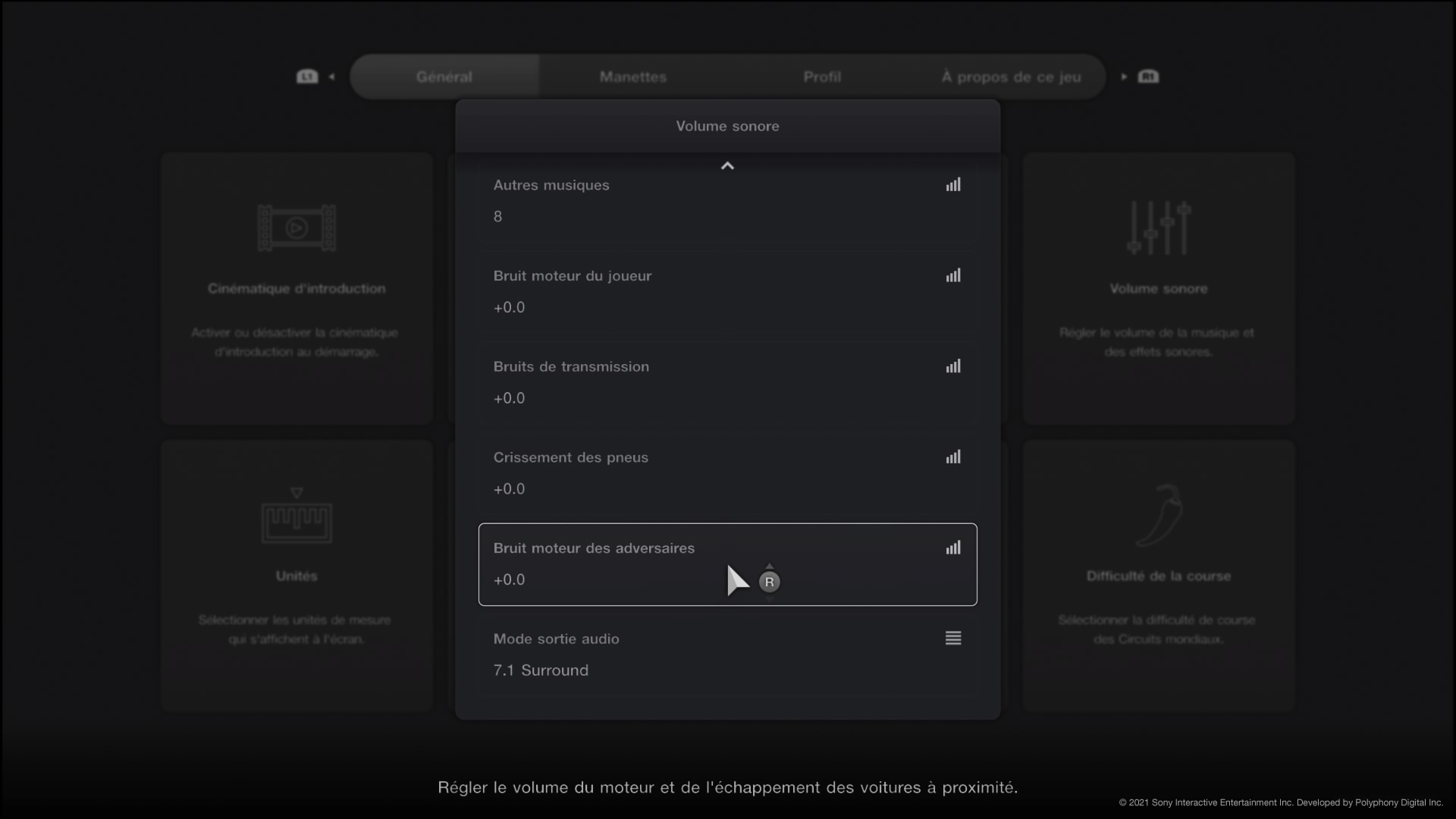Select the Général tab

click(x=444, y=77)
